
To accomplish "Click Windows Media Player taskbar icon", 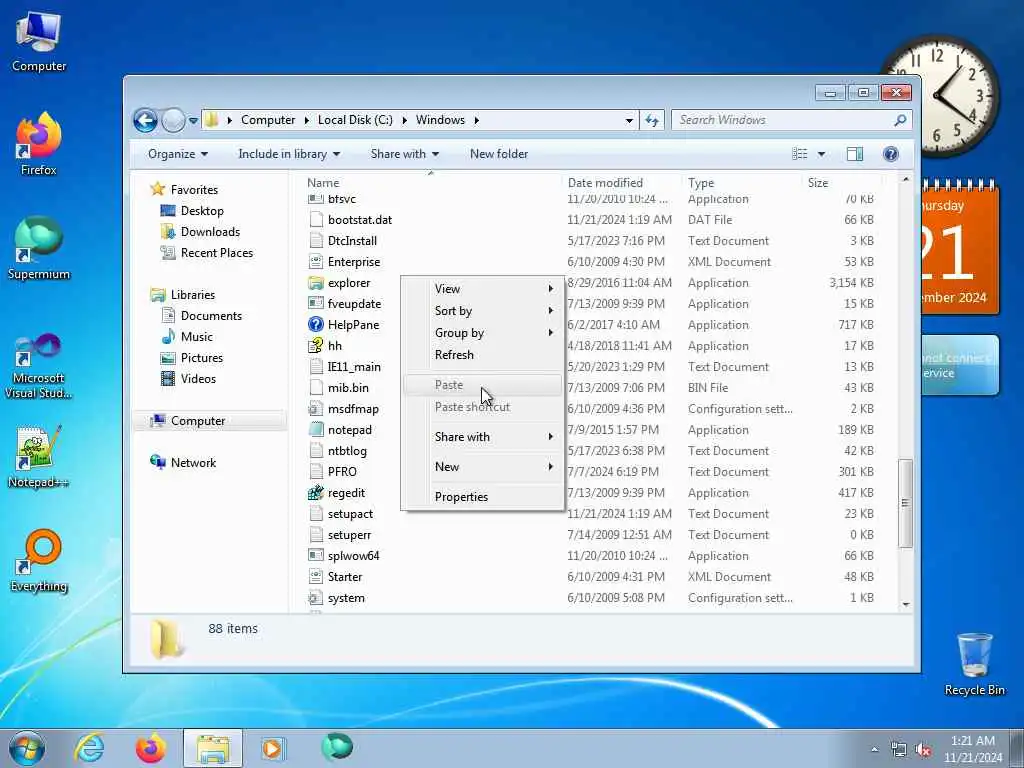I will (x=272, y=748).
